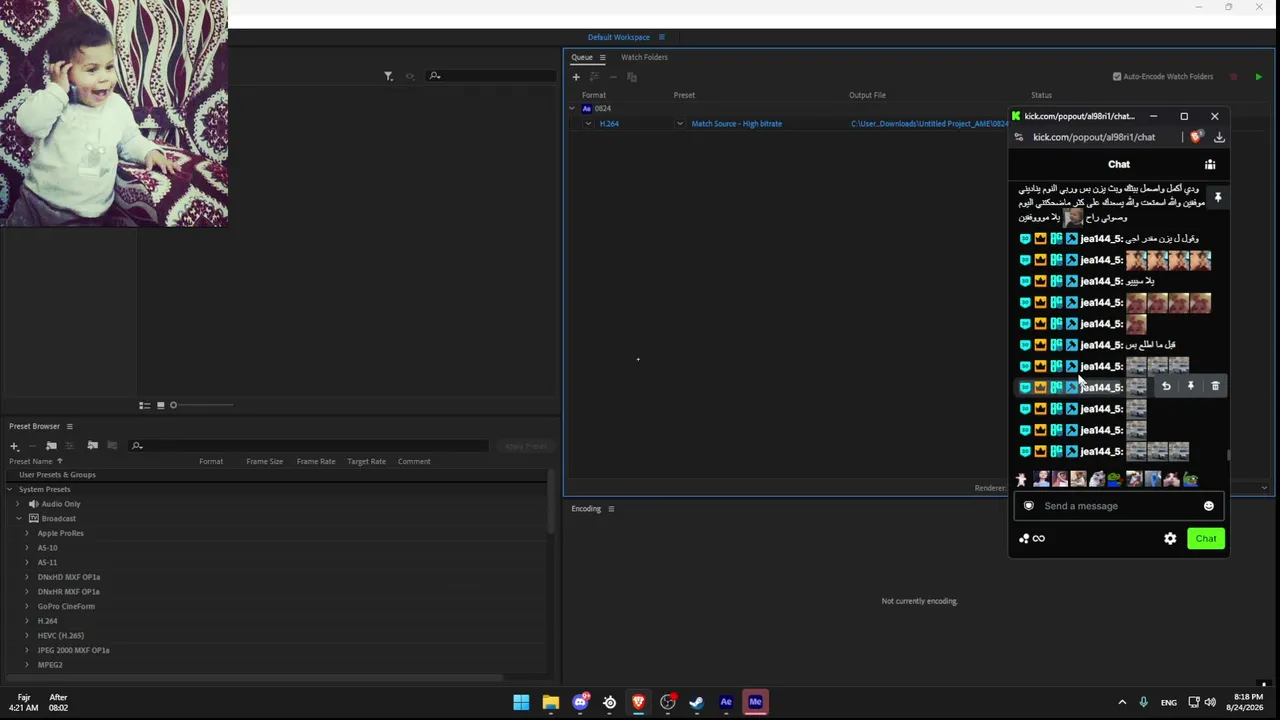Open the Match Source preset dropdown
The width and height of the screenshot is (1280, 720).
pyautogui.click(x=680, y=124)
